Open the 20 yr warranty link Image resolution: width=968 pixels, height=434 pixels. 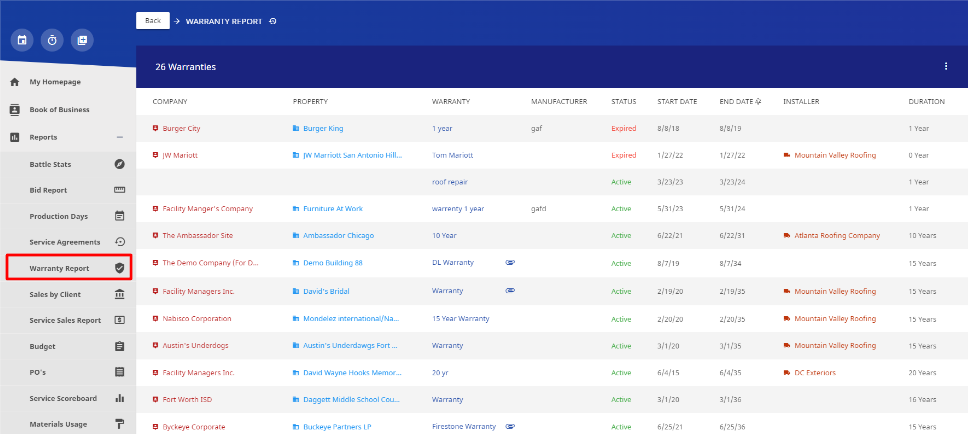tap(441, 373)
